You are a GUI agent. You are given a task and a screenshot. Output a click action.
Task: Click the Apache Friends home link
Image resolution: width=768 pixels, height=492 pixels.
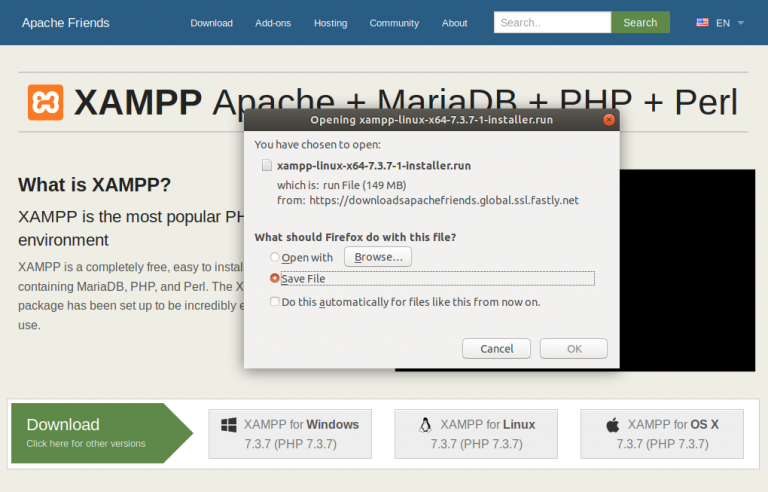coord(66,23)
